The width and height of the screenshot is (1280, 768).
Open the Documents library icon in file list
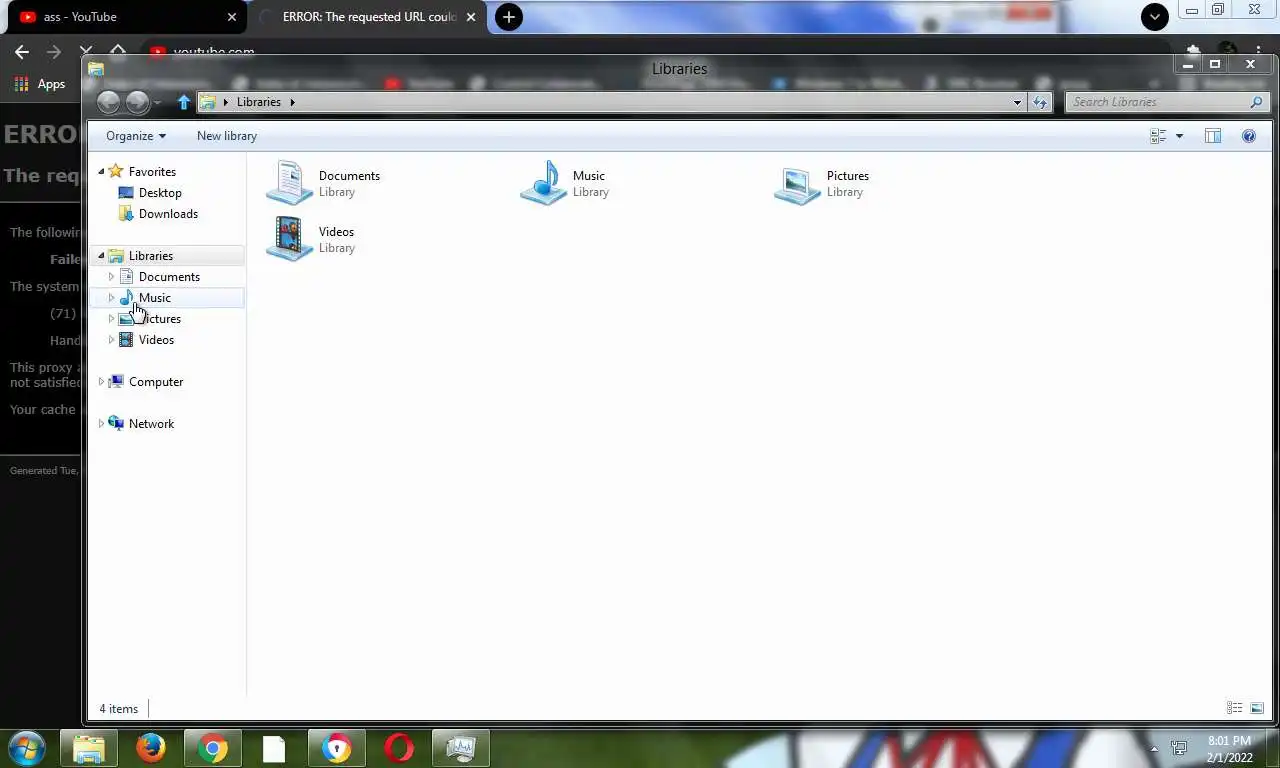click(x=289, y=183)
